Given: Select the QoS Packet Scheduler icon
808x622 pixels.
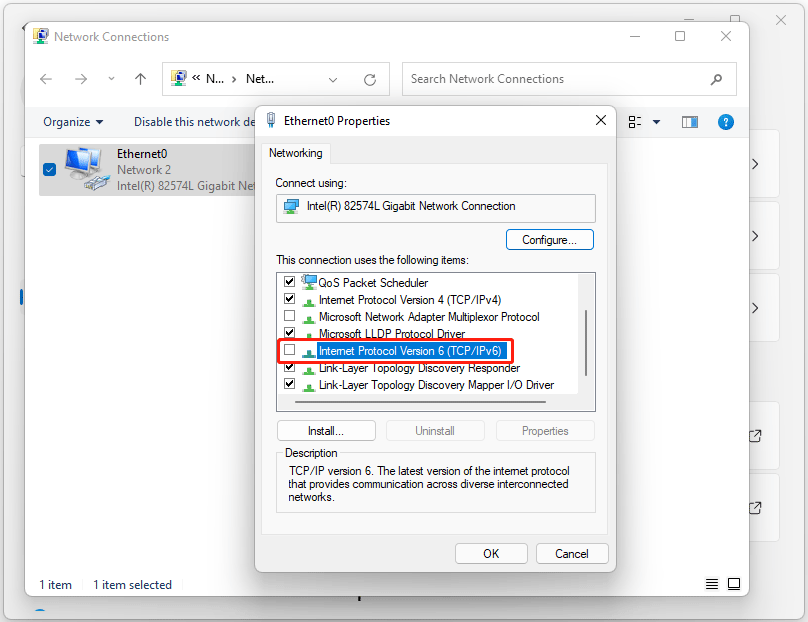Looking at the screenshot, I should 309,282.
